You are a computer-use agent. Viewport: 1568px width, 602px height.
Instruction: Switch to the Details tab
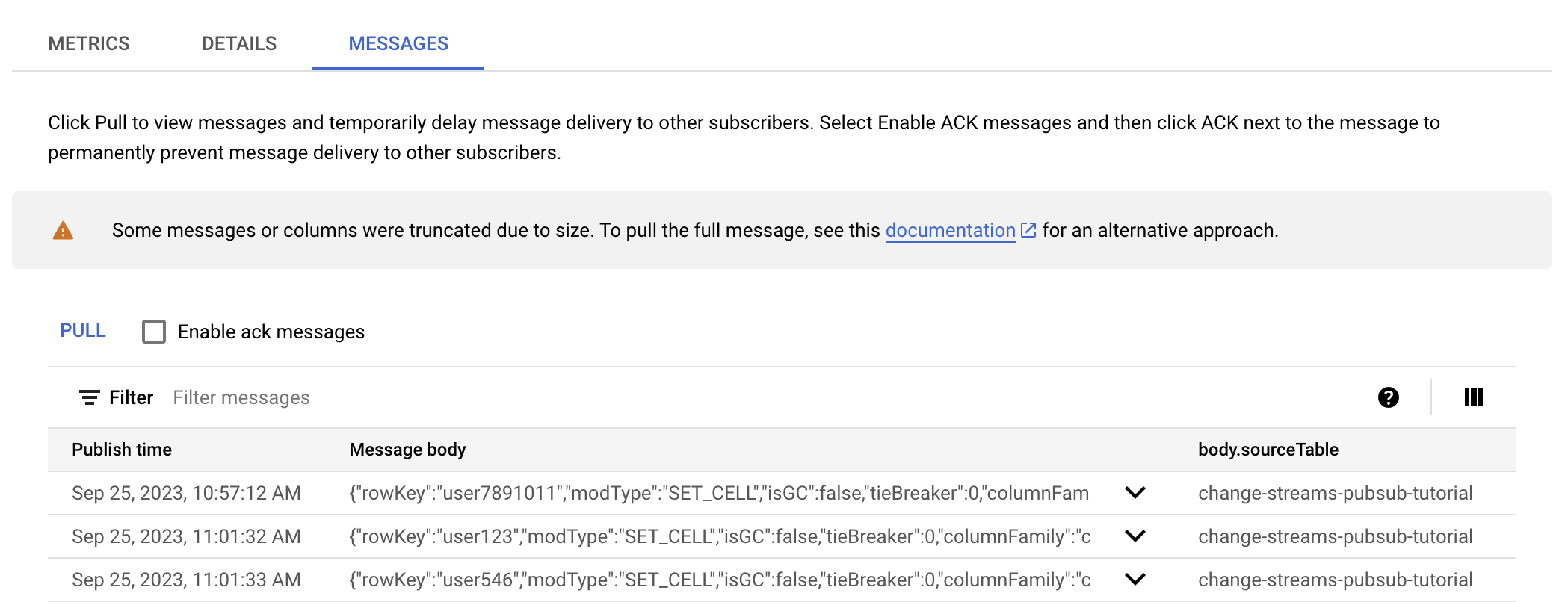click(x=239, y=43)
